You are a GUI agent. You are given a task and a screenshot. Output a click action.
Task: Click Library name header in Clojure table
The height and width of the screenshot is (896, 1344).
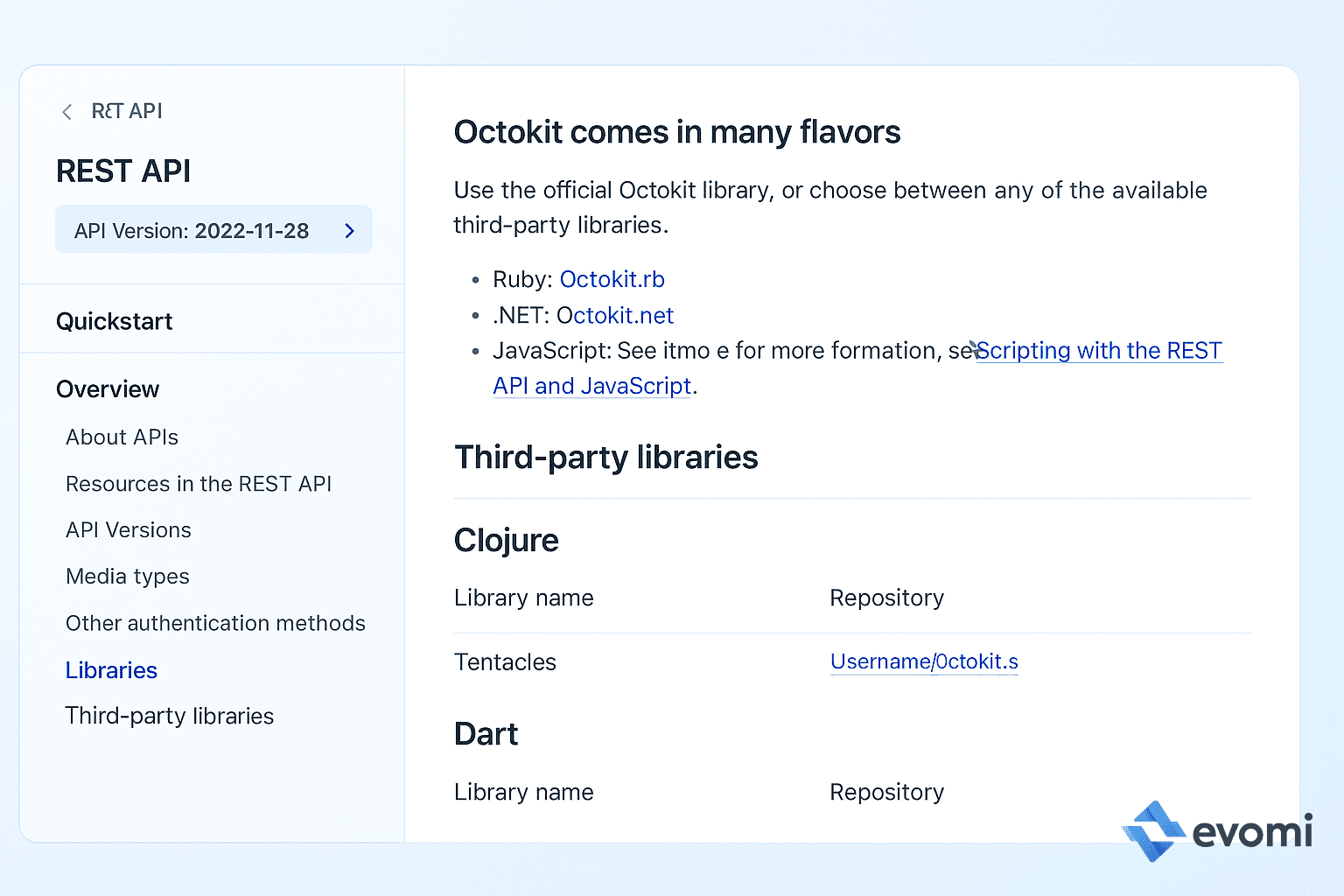click(524, 598)
